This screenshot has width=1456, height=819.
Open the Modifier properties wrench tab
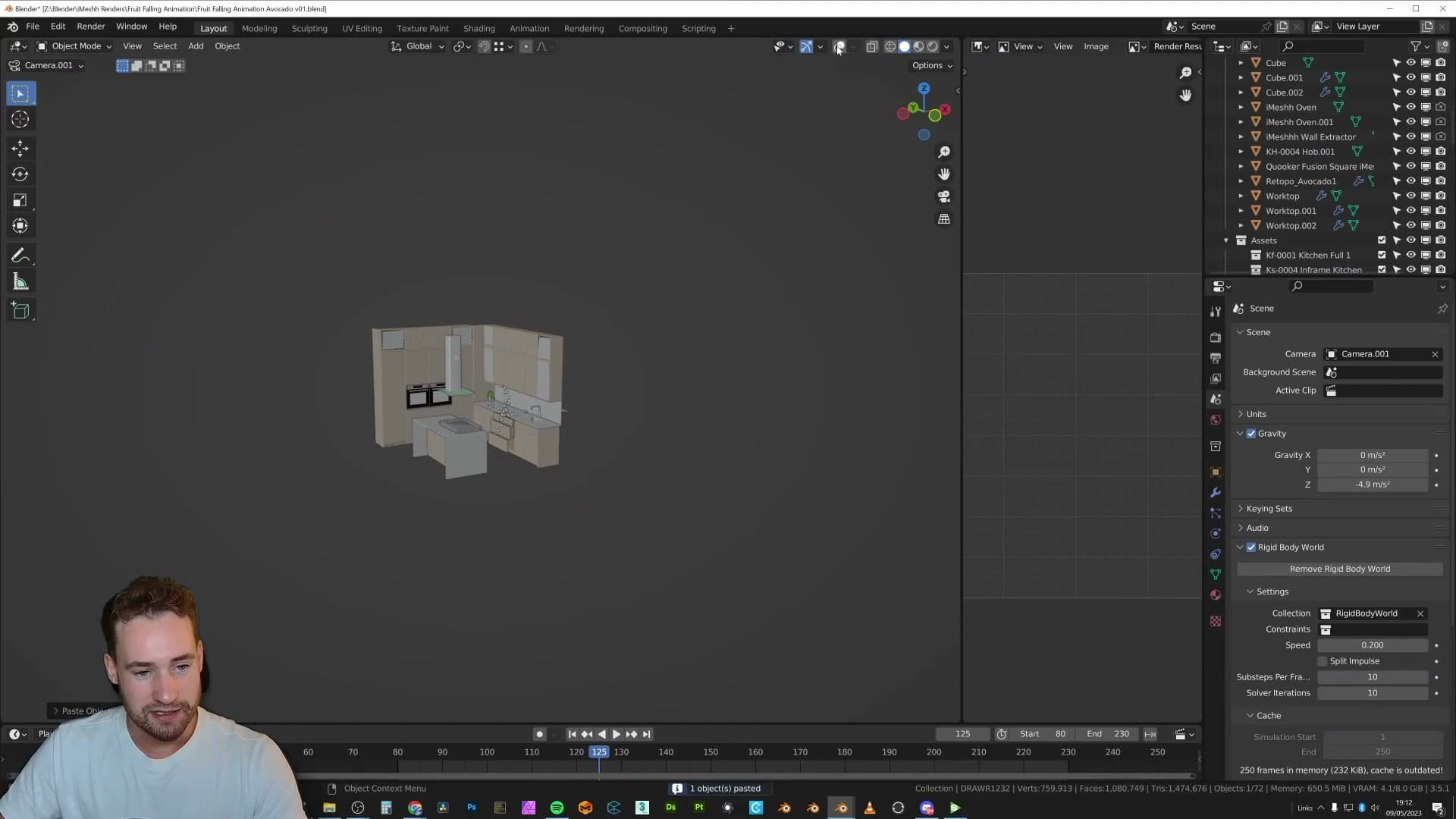pyautogui.click(x=1216, y=492)
